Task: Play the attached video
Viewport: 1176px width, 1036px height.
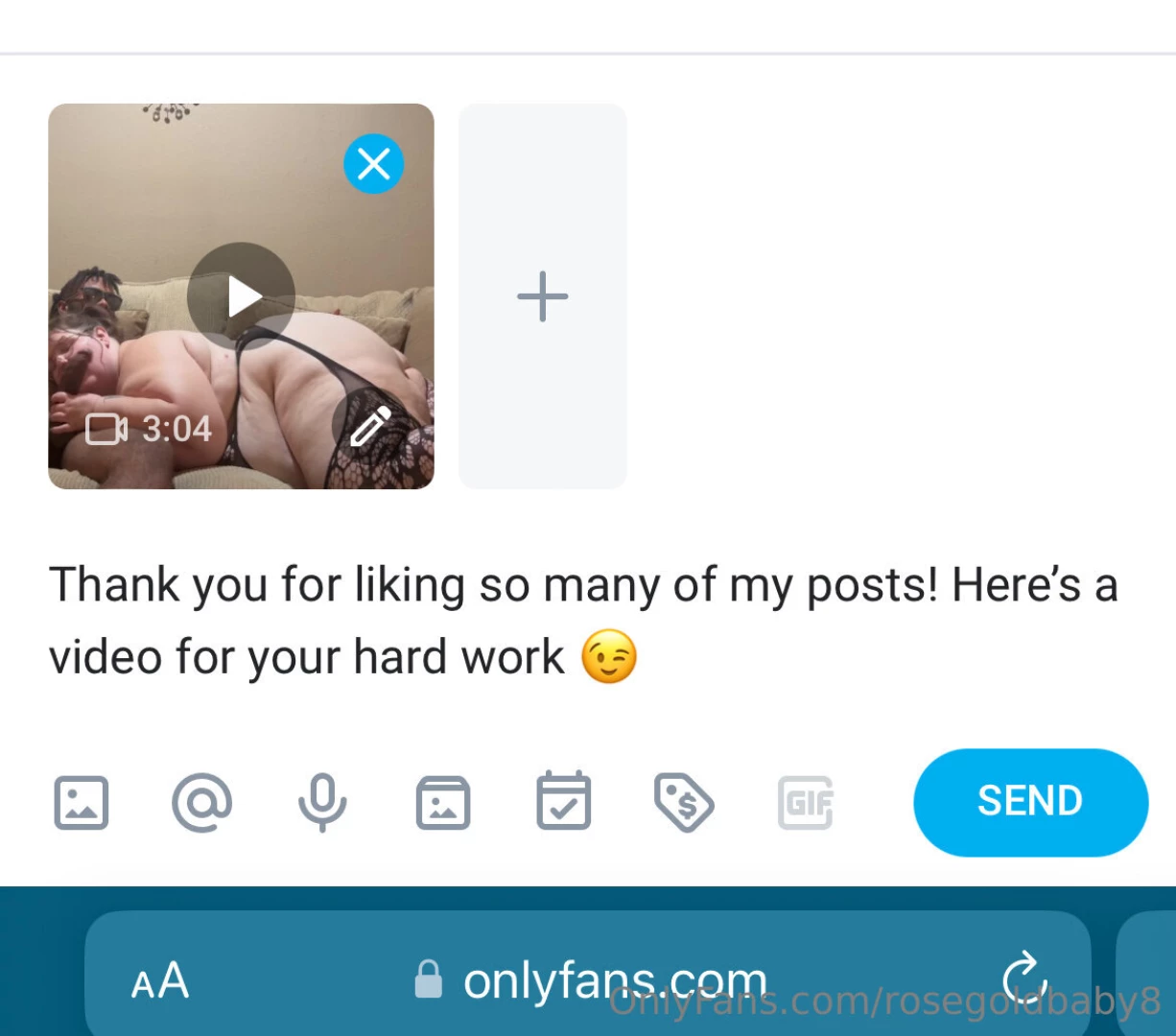Action: tap(240, 295)
